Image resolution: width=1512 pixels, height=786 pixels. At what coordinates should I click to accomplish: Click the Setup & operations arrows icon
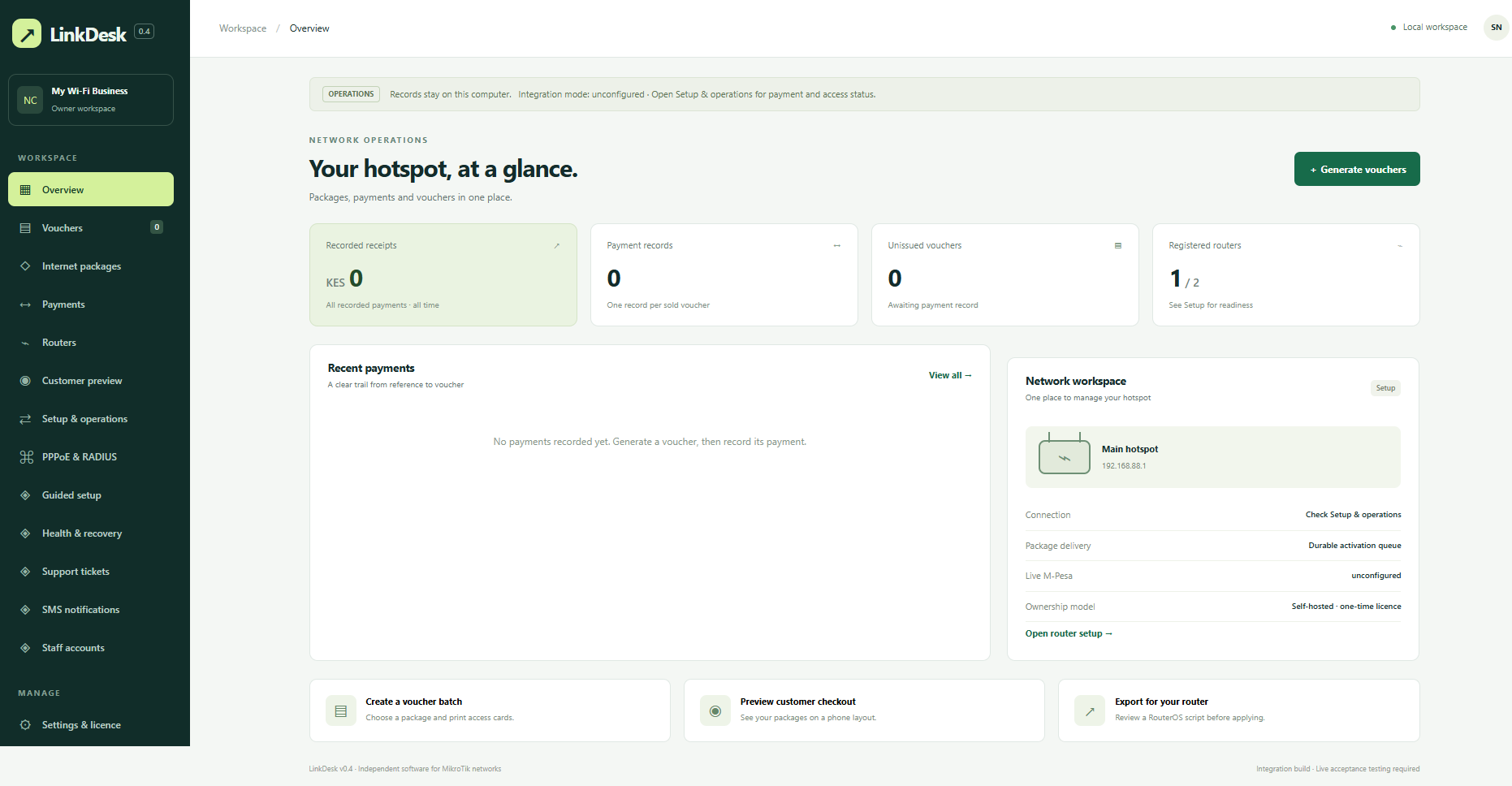pyautogui.click(x=25, y=419)
